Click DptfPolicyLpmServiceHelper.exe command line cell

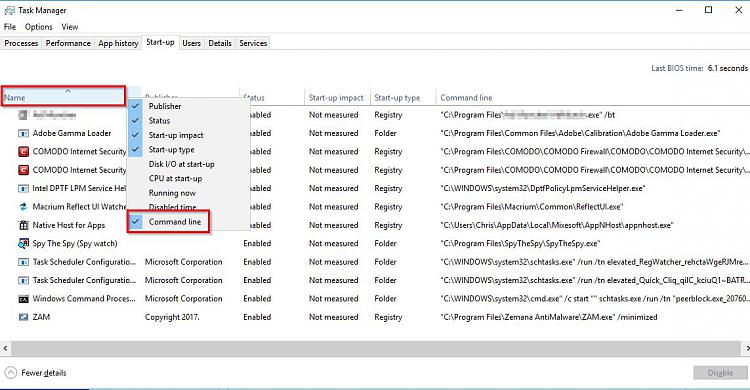pos(543,189)
